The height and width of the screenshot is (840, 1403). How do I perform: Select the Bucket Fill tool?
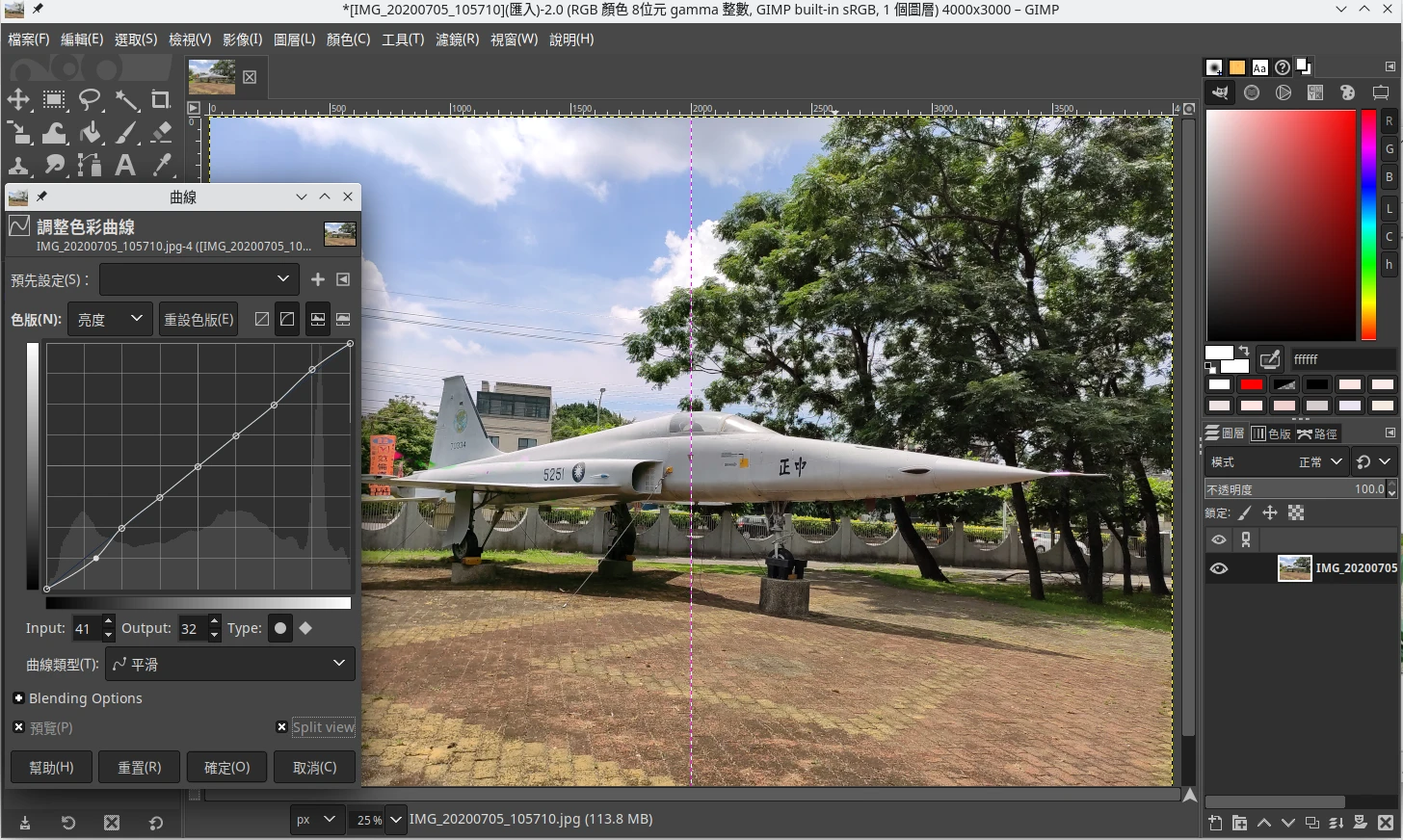click(x=91, y=132)
